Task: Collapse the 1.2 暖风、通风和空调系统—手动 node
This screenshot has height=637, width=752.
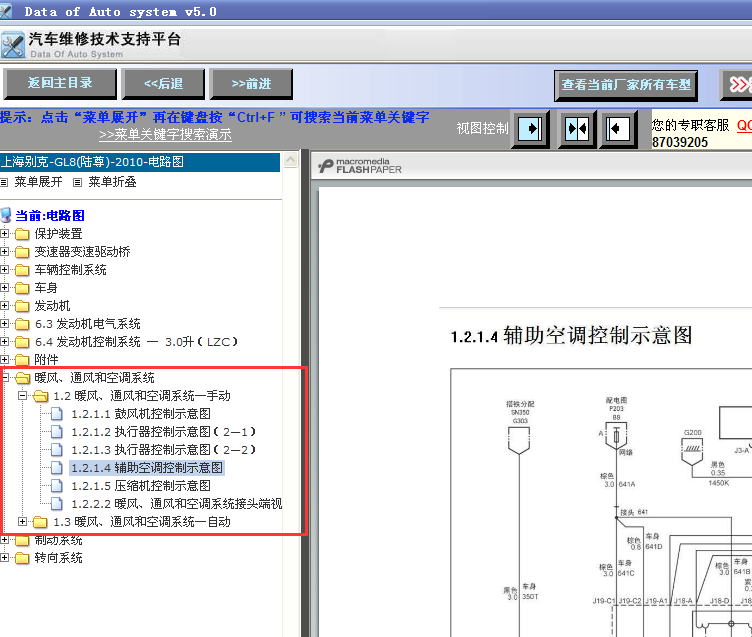Action: (x=22, y=396)
